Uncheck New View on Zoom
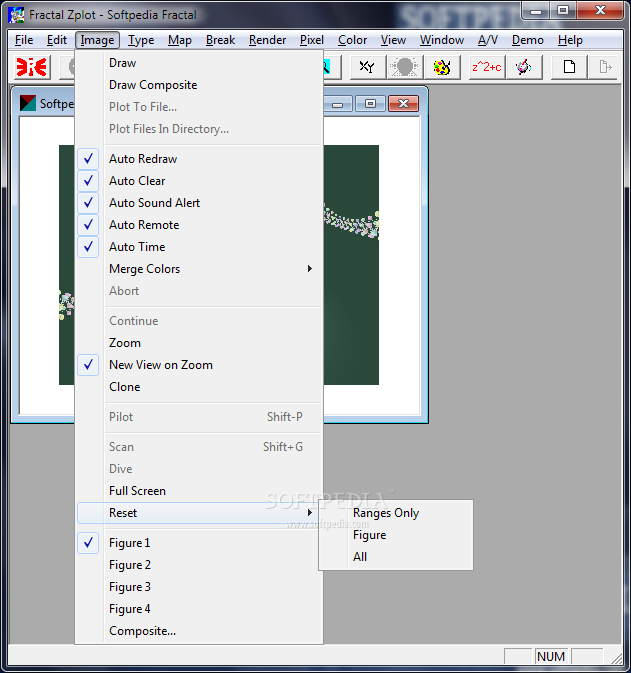The height and width of the screenshot is (673, 631). pos(200,365)
